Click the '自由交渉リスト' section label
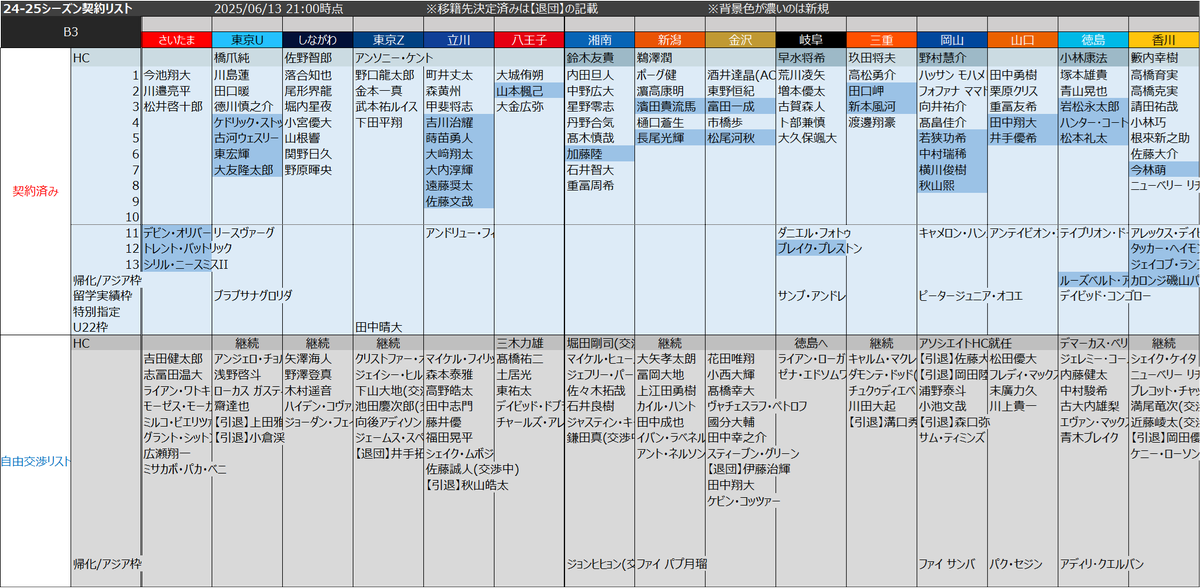 (x=36, y=459)
